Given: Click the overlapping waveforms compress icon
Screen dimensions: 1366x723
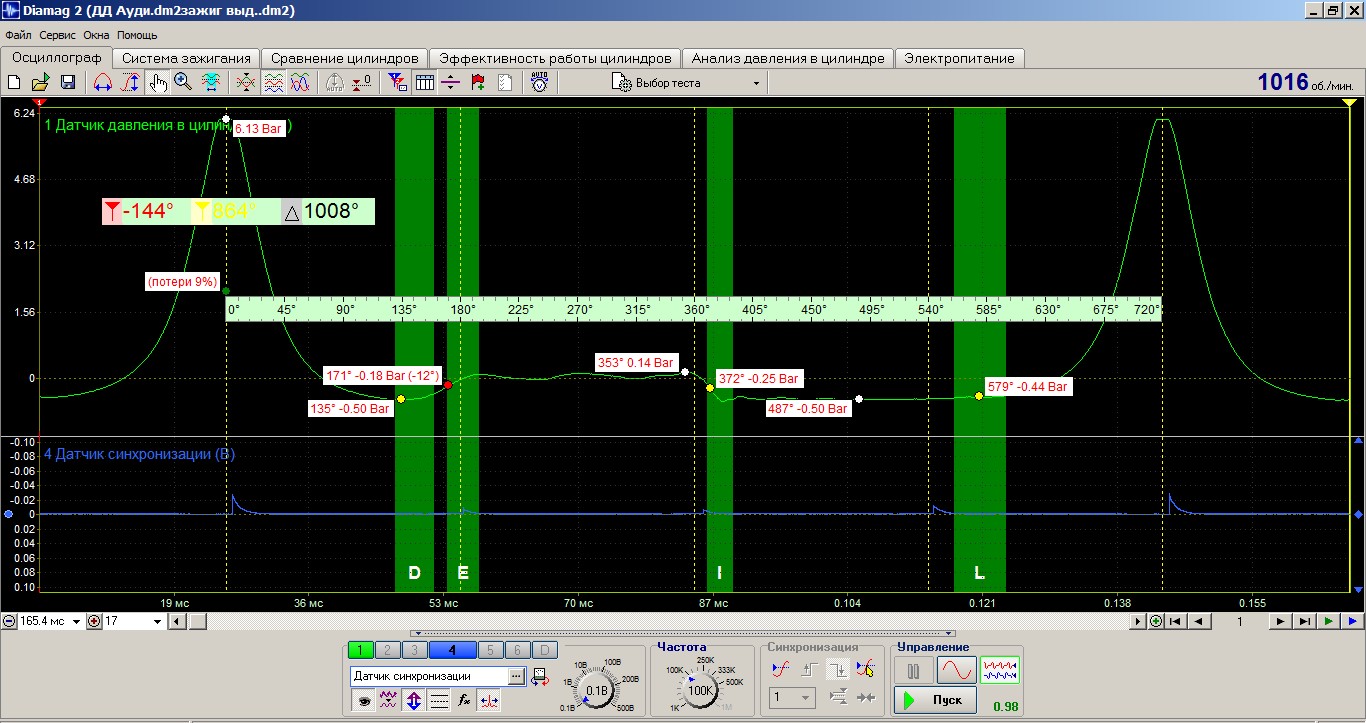Looking at the screenshot, I should [246, 83].
